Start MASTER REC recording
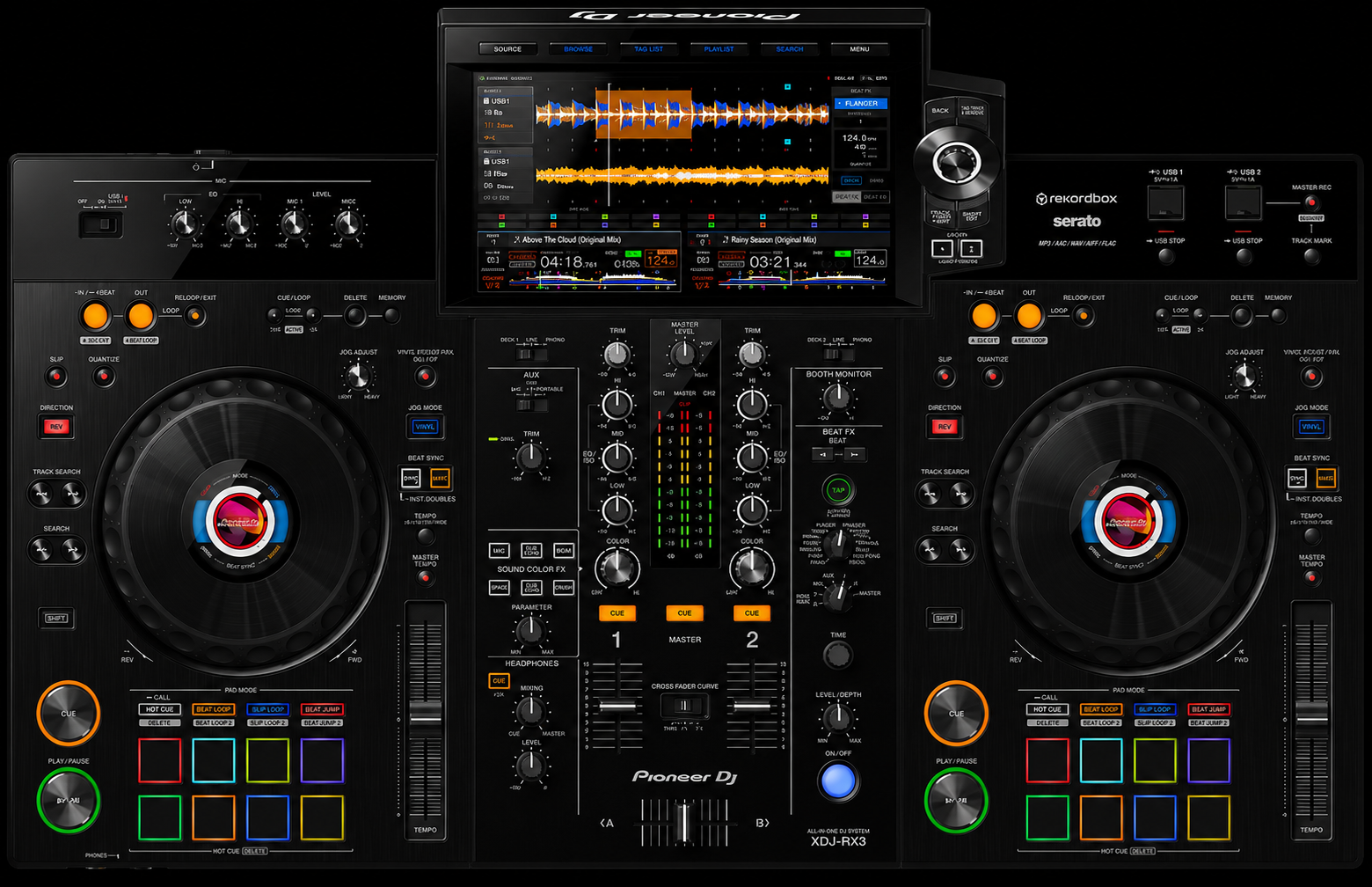This screenshot has width=1372, height=887. coord(1311,202)
